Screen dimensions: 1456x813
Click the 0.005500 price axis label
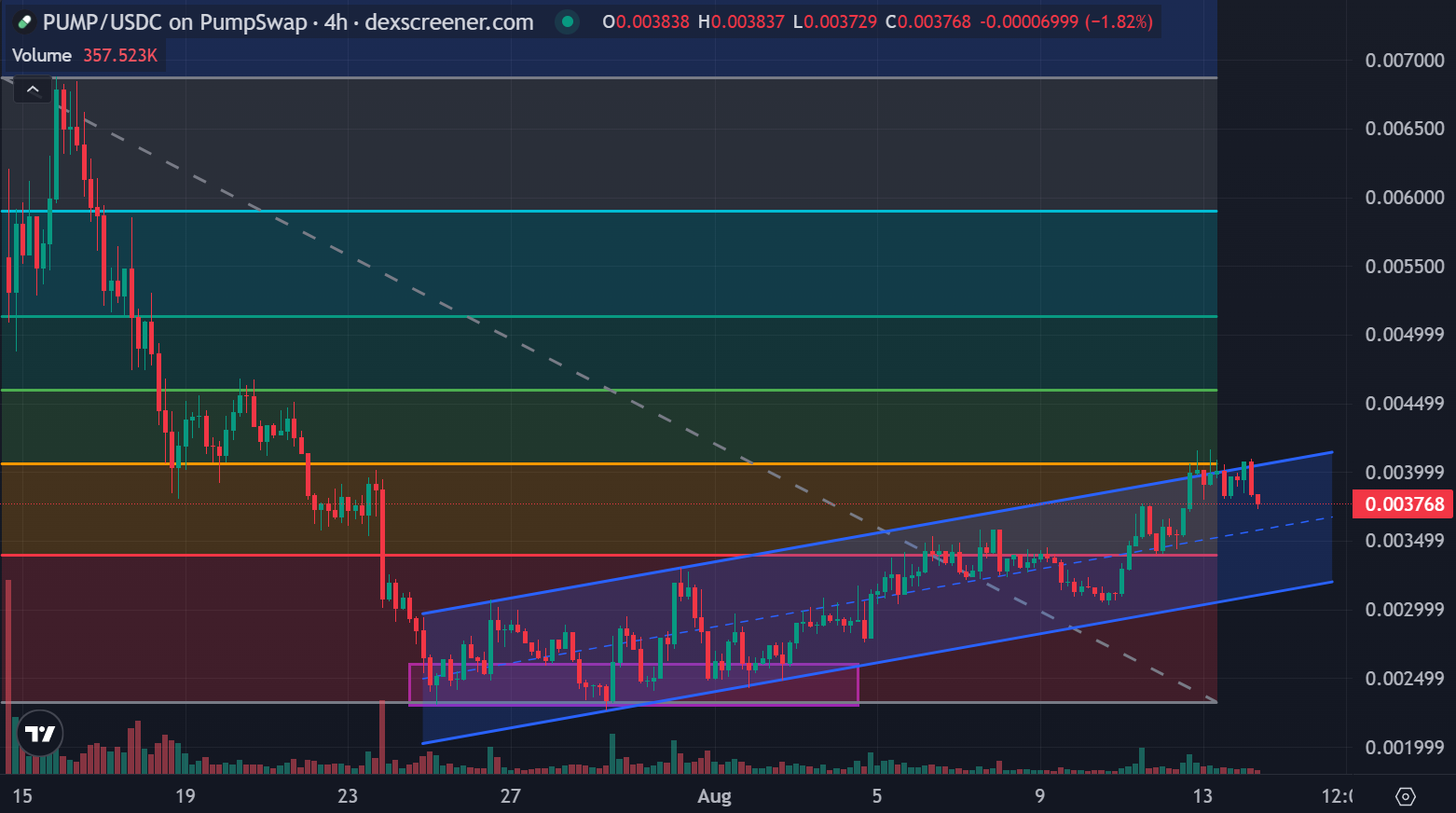1405,267
